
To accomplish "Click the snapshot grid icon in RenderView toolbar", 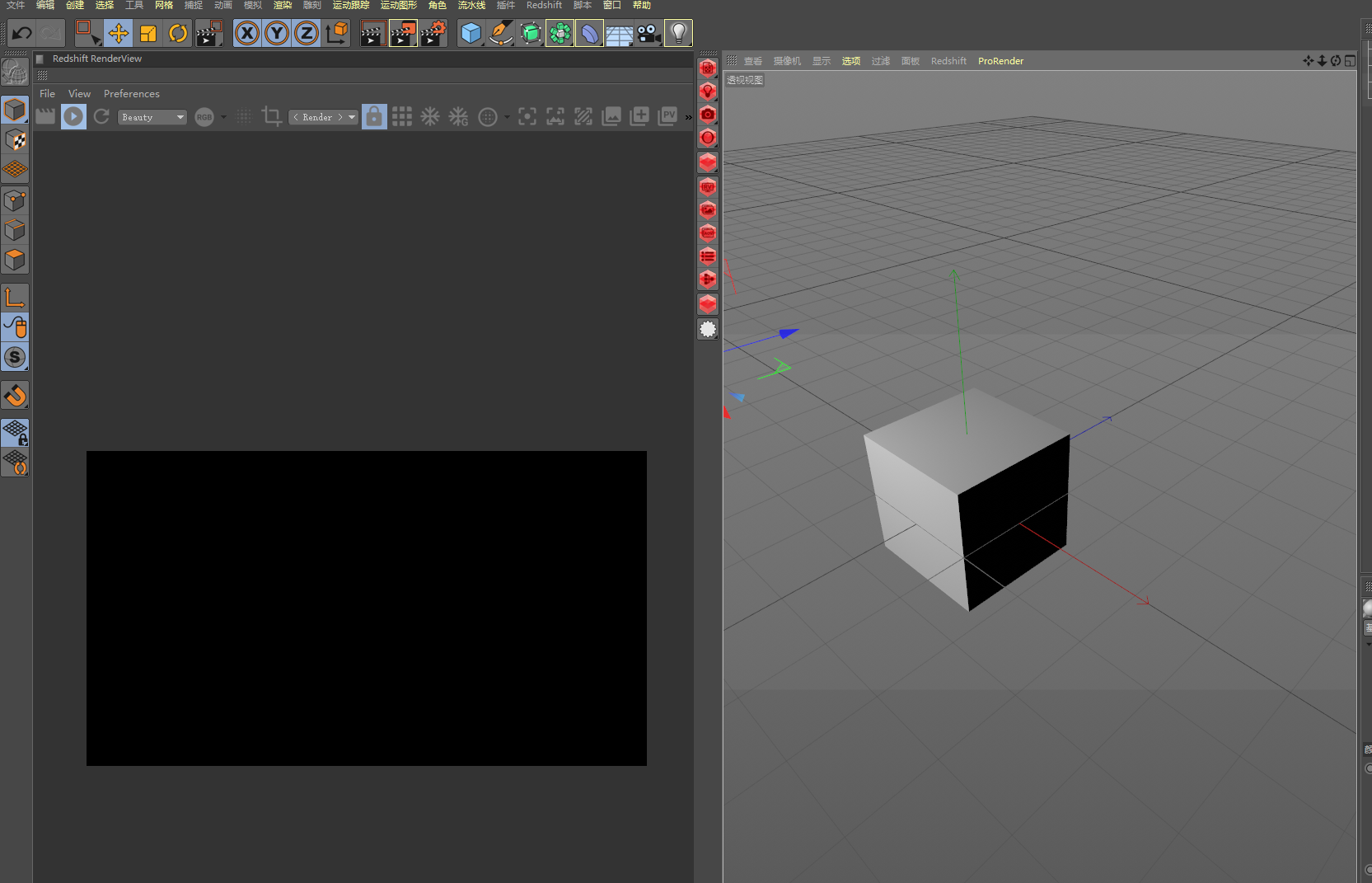I will pos(402,116).
